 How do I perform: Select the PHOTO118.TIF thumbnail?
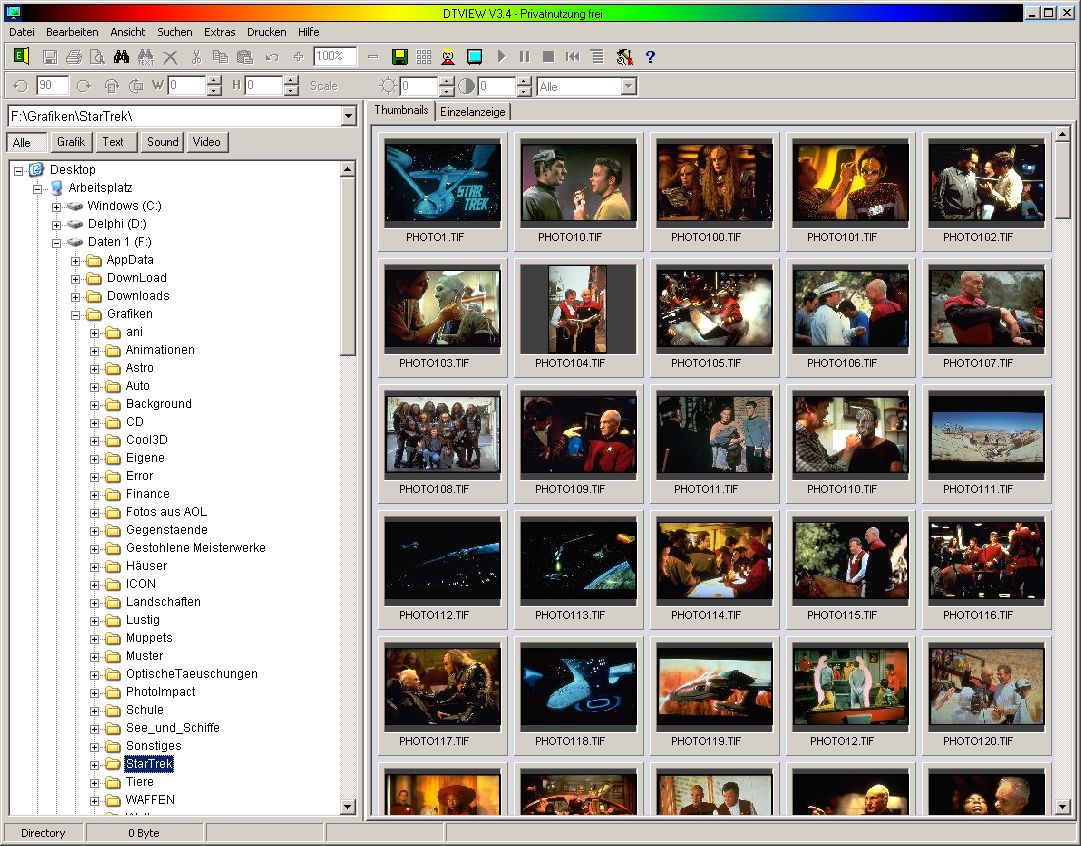pos(578,696)
